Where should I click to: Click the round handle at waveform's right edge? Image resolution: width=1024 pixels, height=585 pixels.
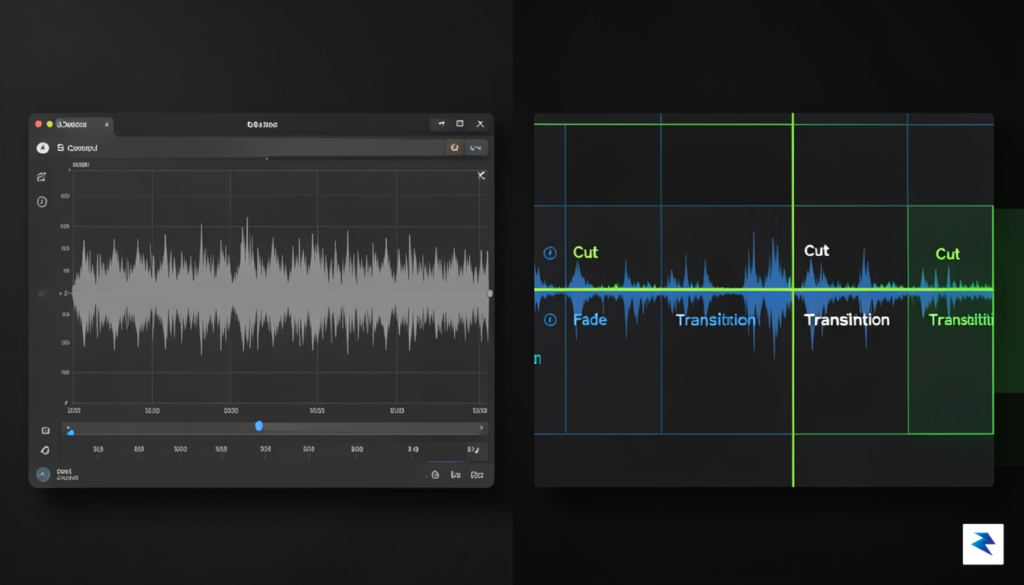(x=490, y=294)
